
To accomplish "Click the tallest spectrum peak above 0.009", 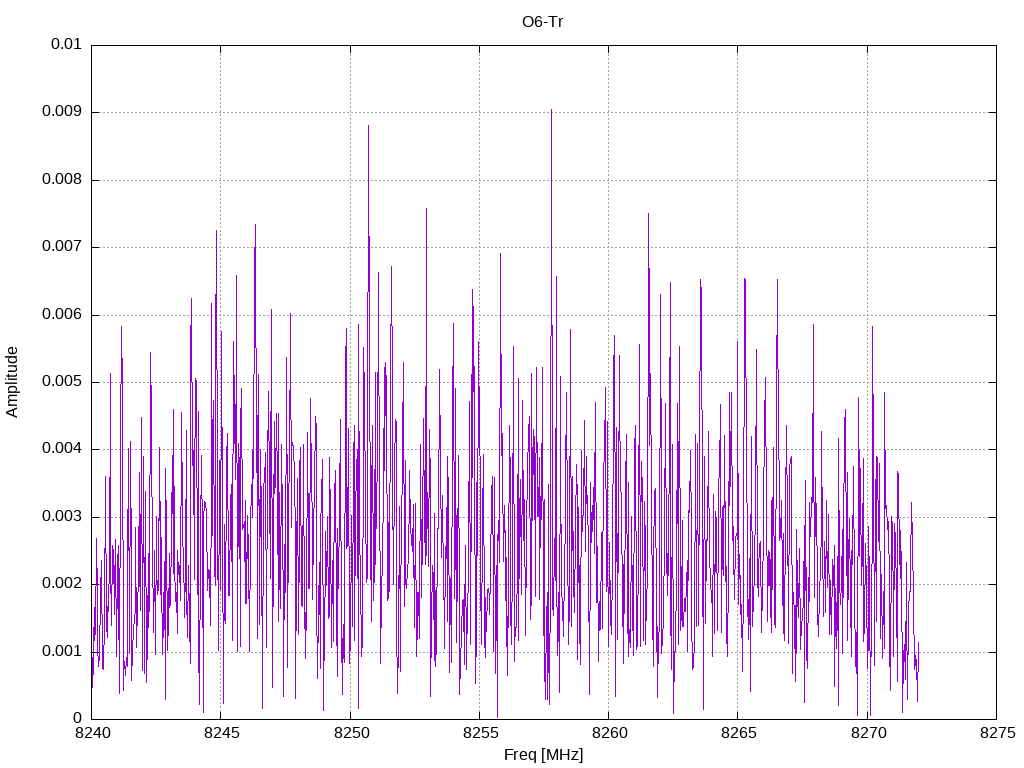I will [551, 110].
